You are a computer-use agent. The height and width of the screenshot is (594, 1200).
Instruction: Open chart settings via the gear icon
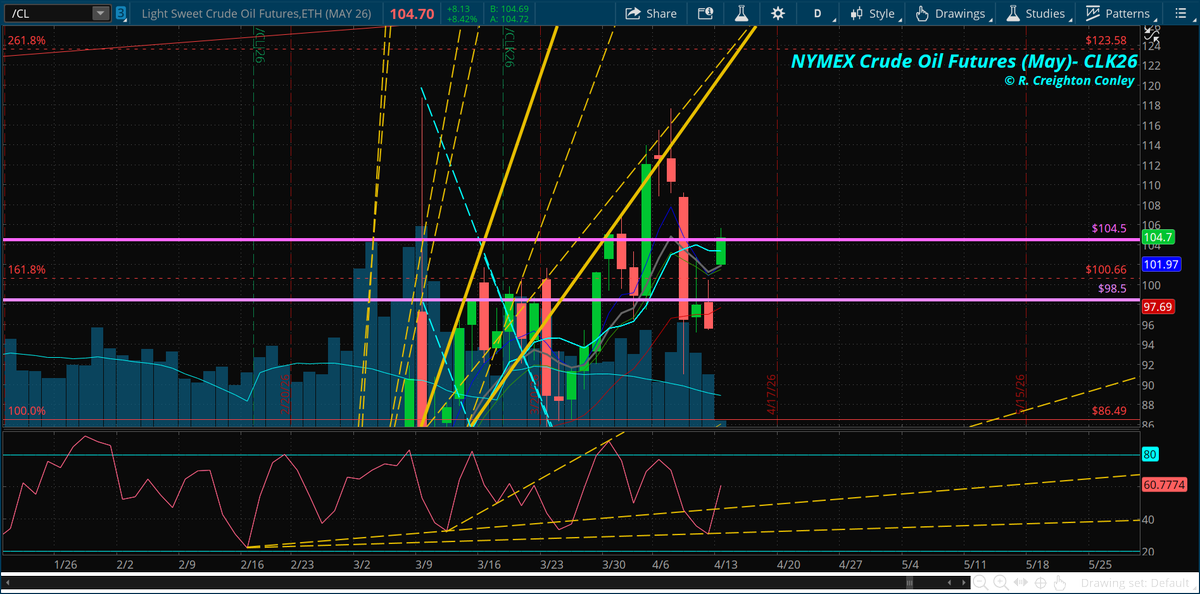click(778, 13)
